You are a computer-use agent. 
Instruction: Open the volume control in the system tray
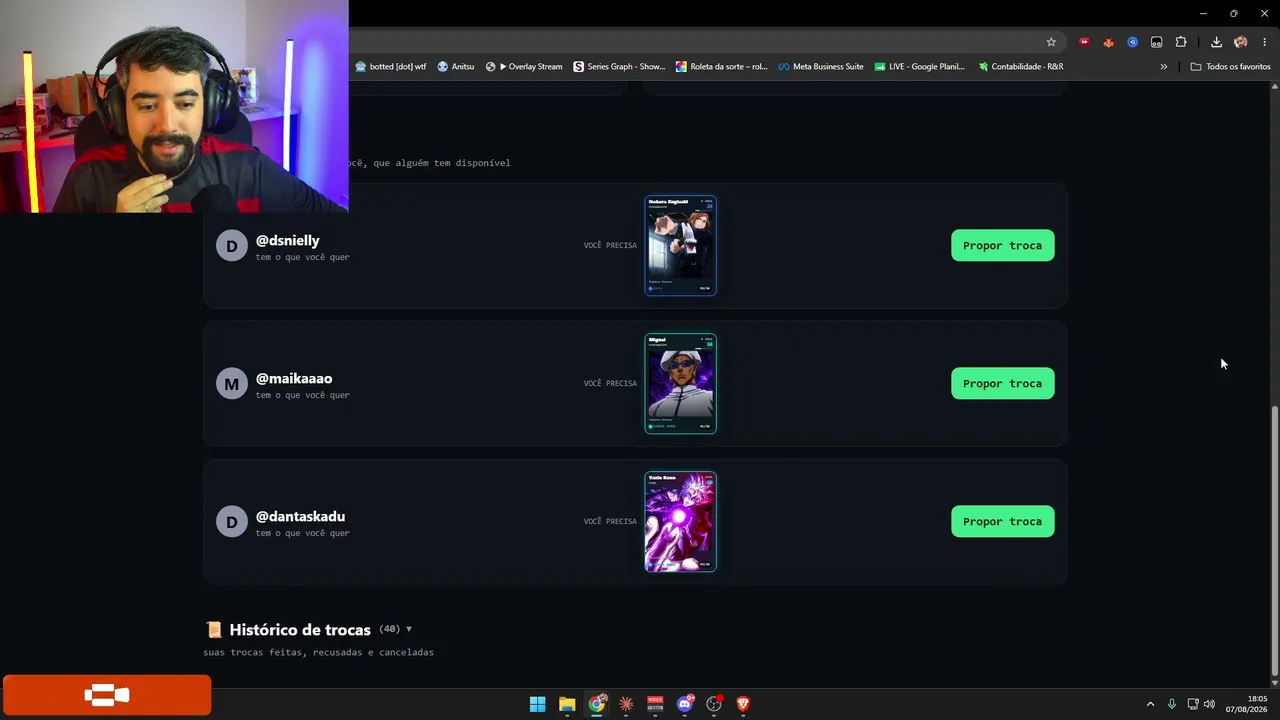tap(1209, 704)
